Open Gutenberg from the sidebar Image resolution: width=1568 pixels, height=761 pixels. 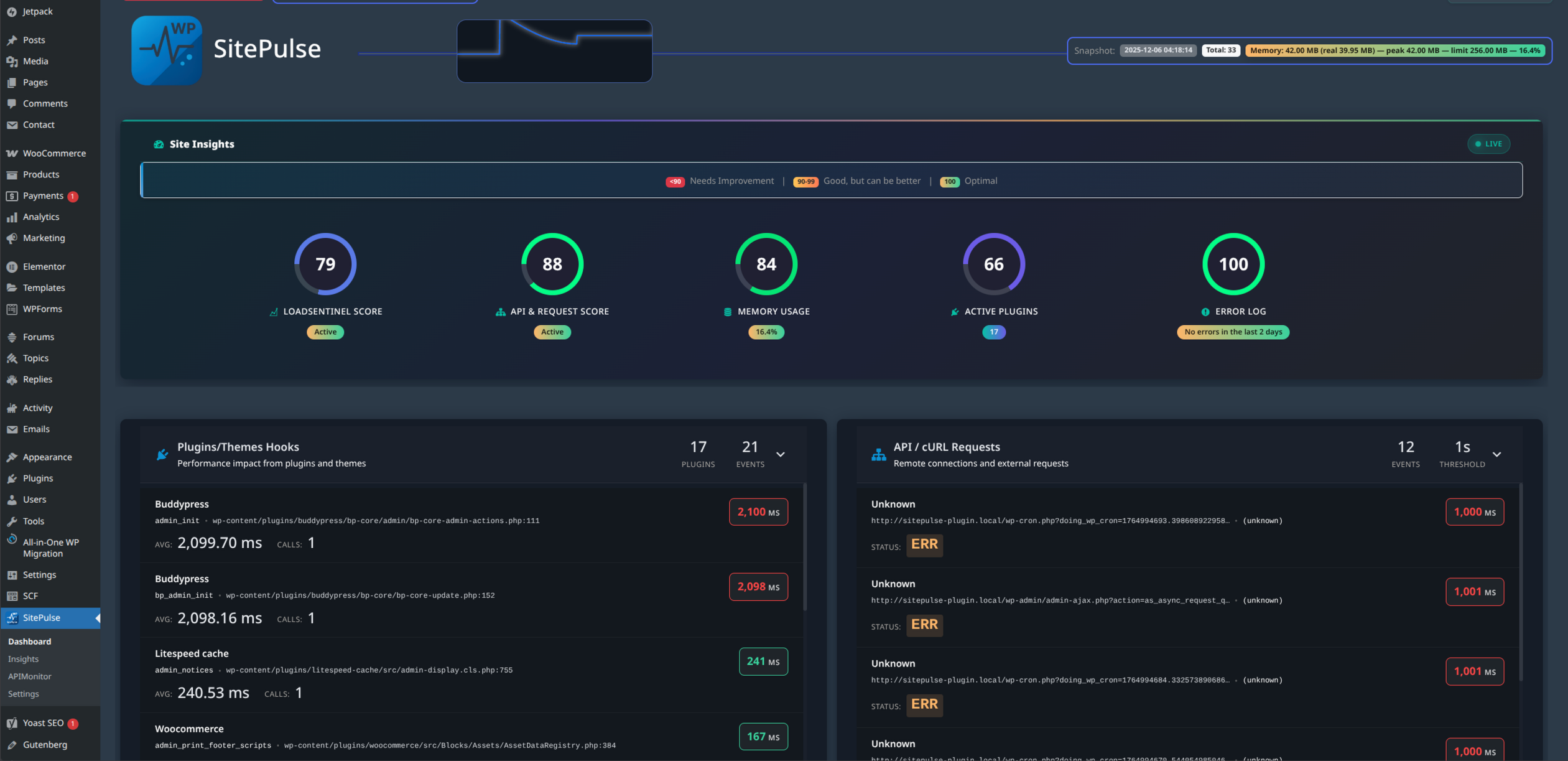point(44,744)
